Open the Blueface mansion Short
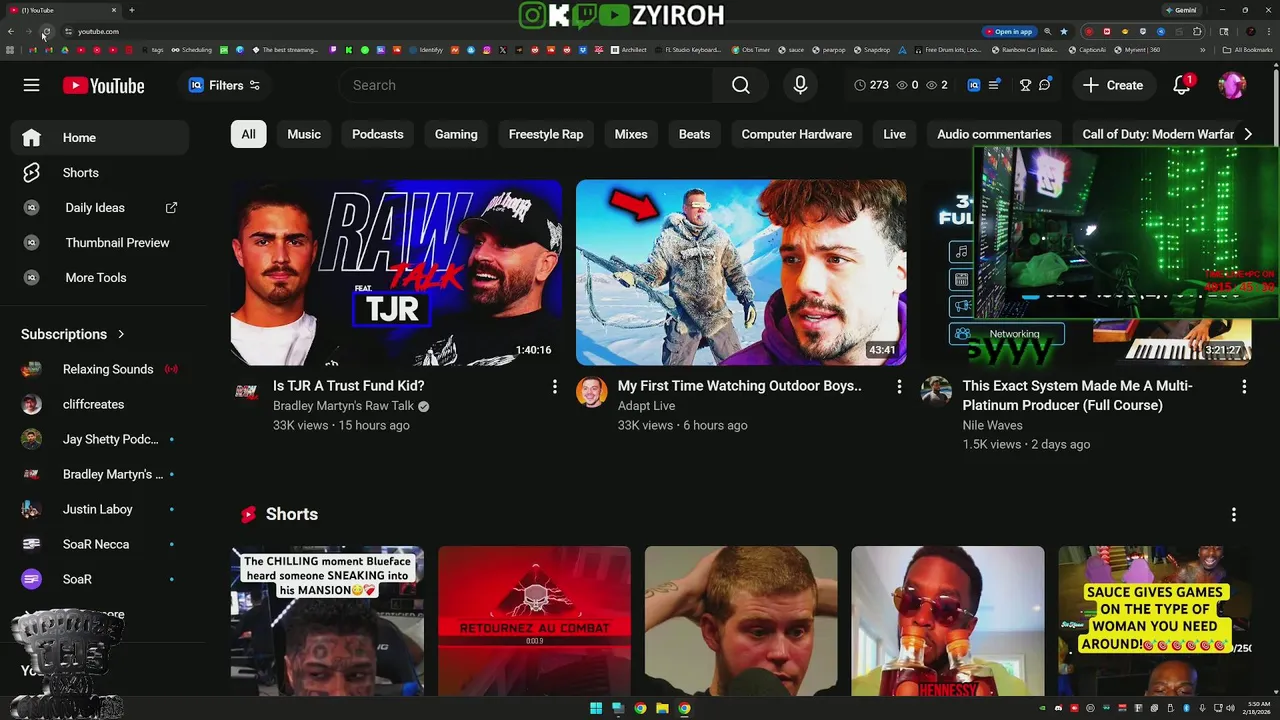The image size is (1280, 720). point(327,621)
